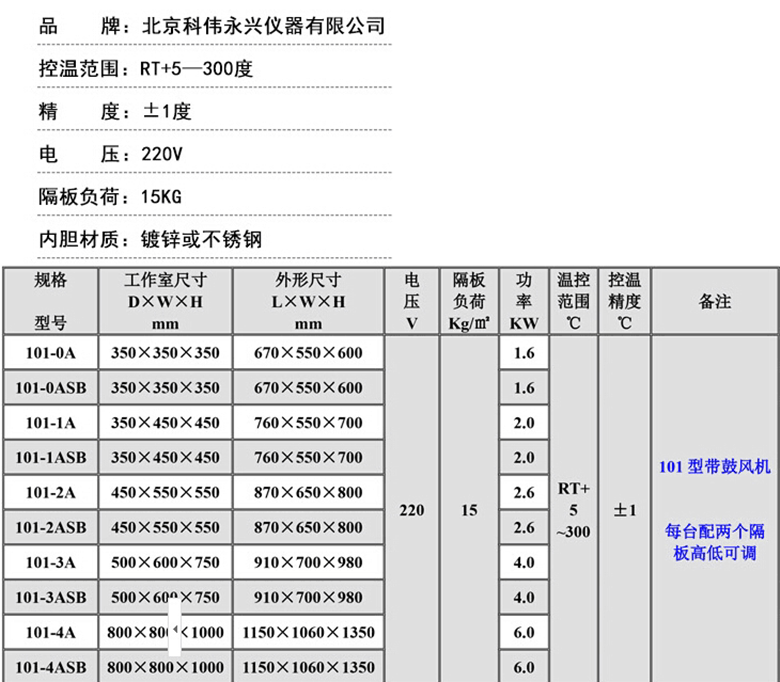Click the 精度 ±1度 line

(115, 111)
